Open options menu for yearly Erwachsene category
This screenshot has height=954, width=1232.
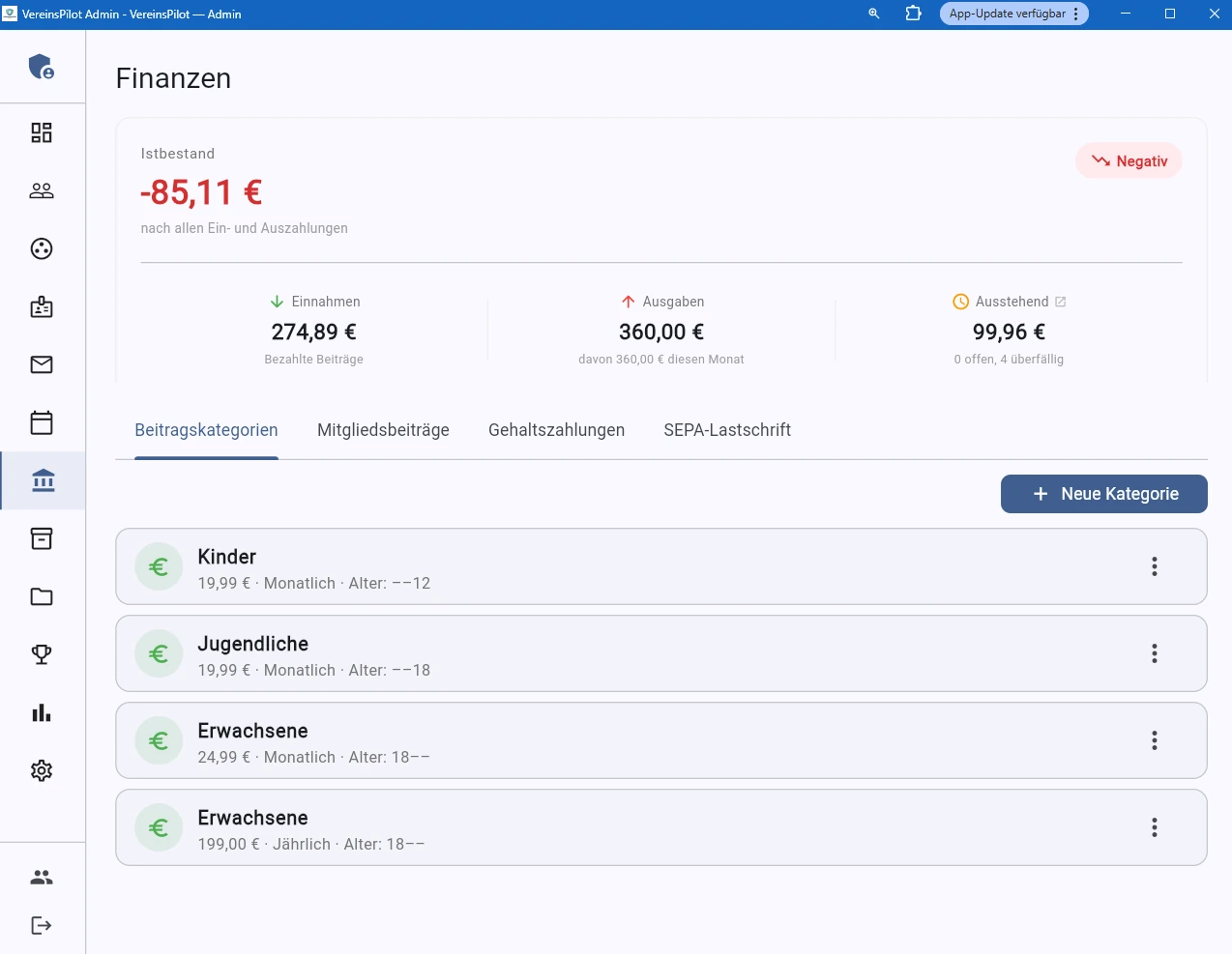pos(1154,827)
